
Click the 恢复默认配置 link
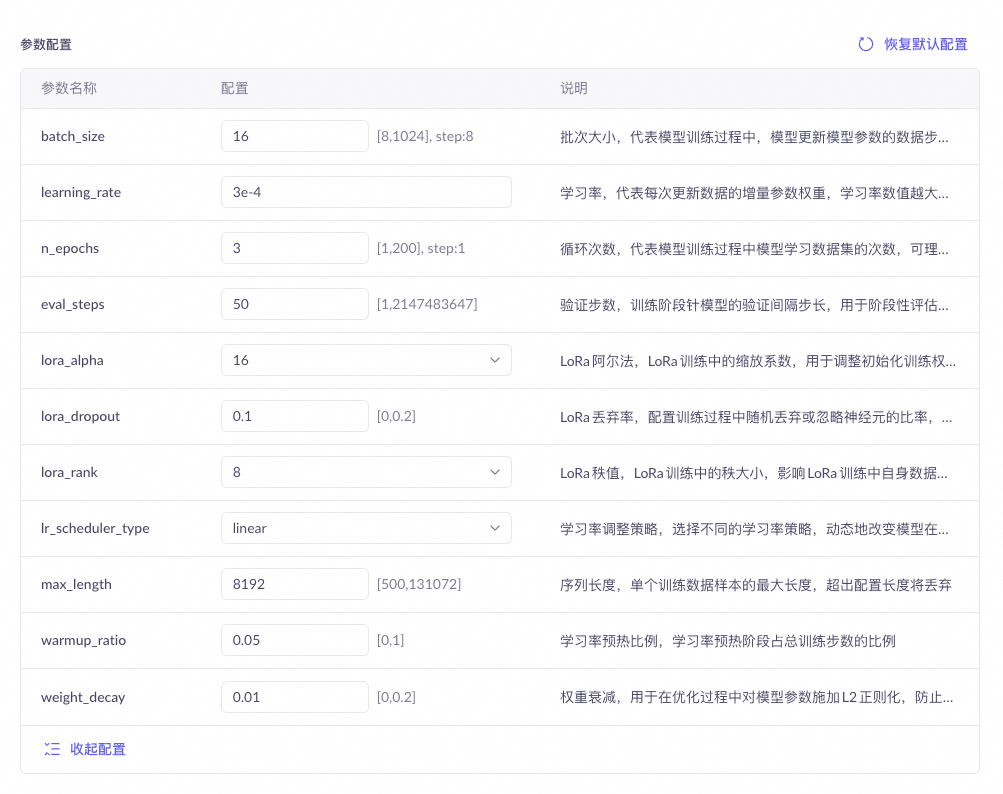926,44
